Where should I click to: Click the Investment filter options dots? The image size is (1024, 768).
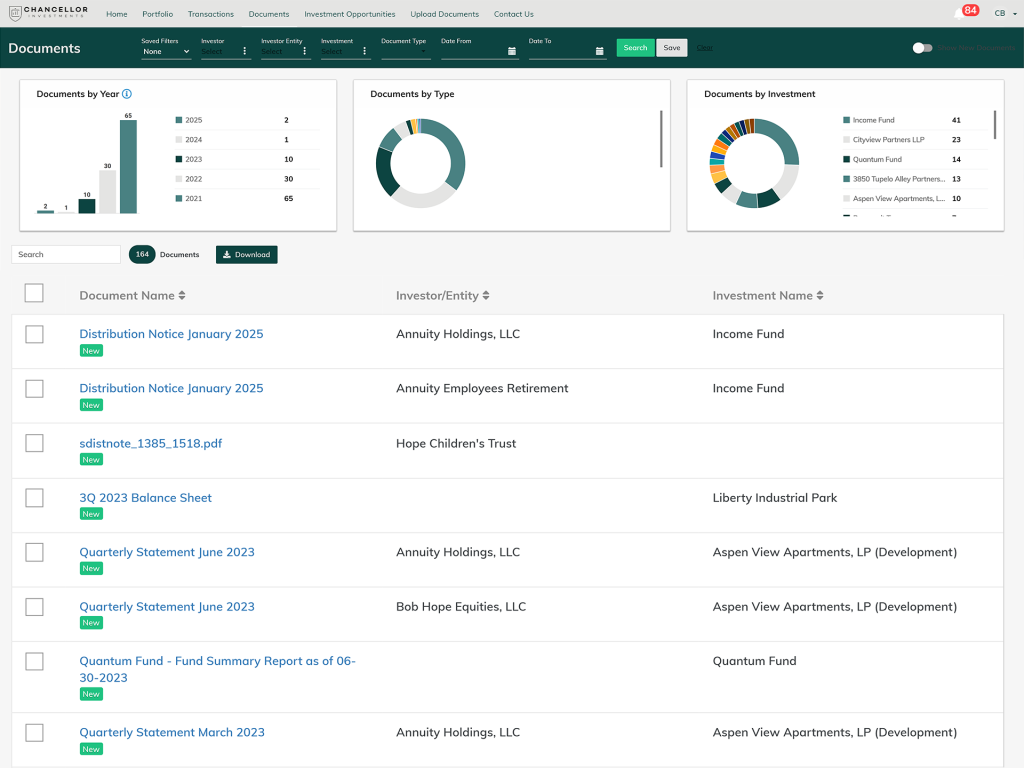pos(364,51)
